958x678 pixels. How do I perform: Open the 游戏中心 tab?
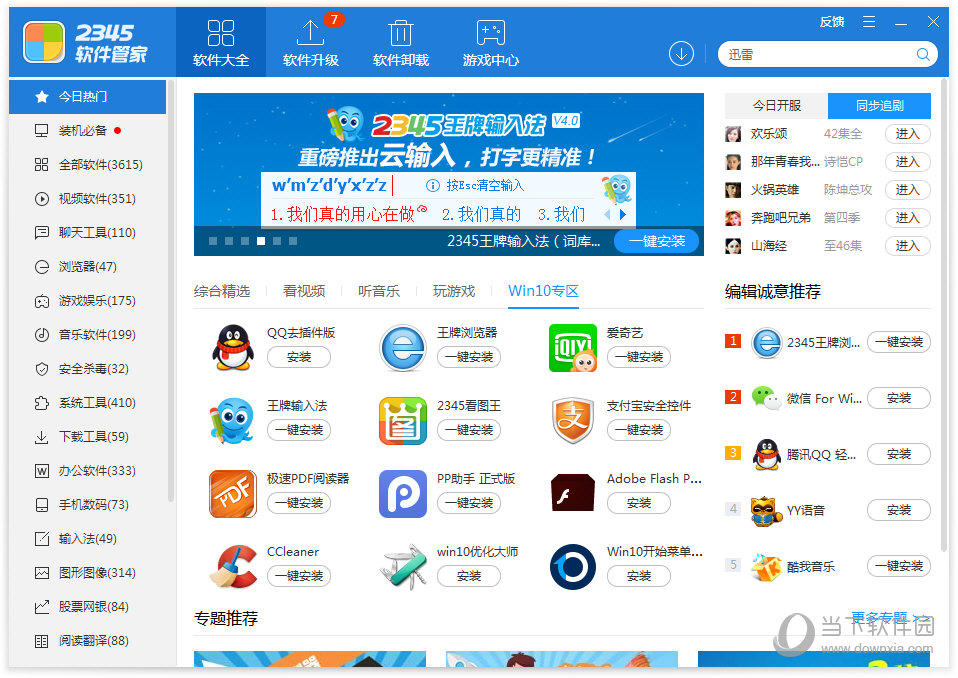491,42
